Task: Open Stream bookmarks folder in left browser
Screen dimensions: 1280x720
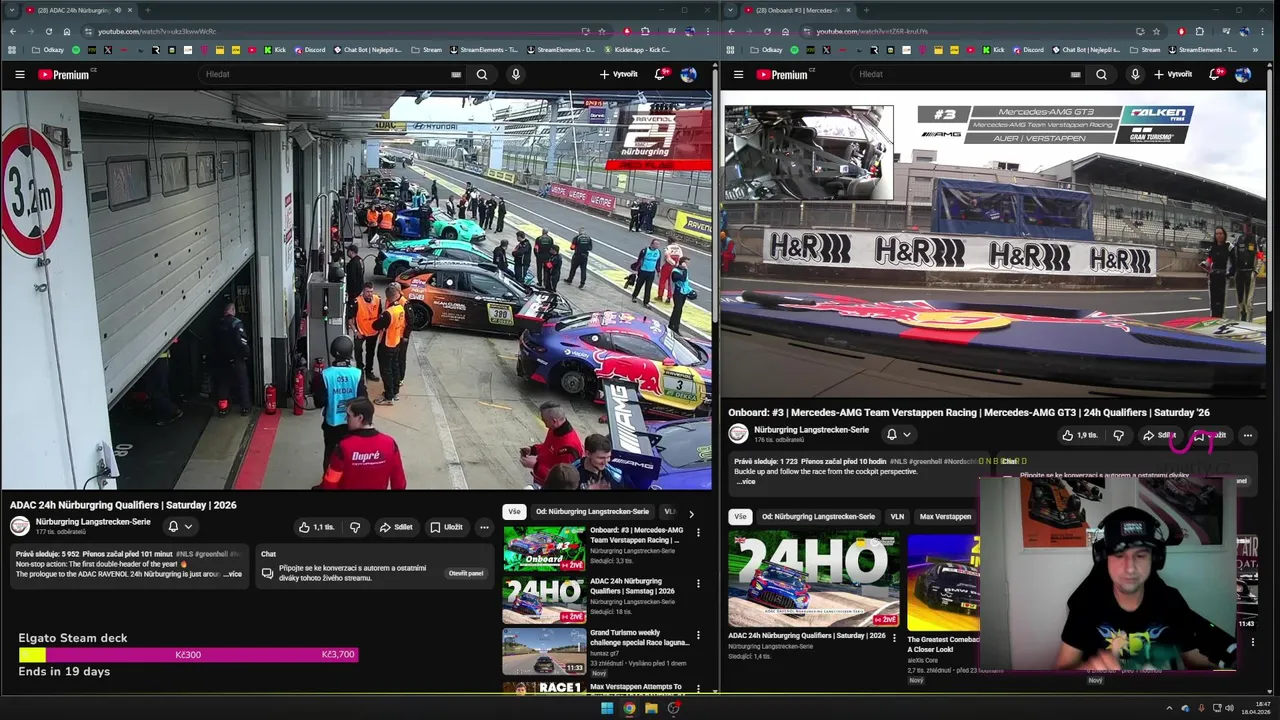Action: 426,49
